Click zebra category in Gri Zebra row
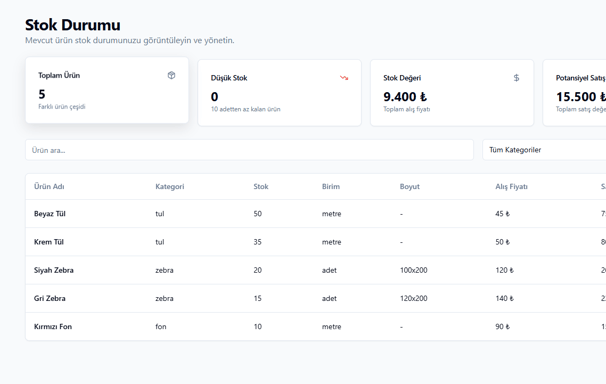The image size is (606, 384). [x=164, y=298]
